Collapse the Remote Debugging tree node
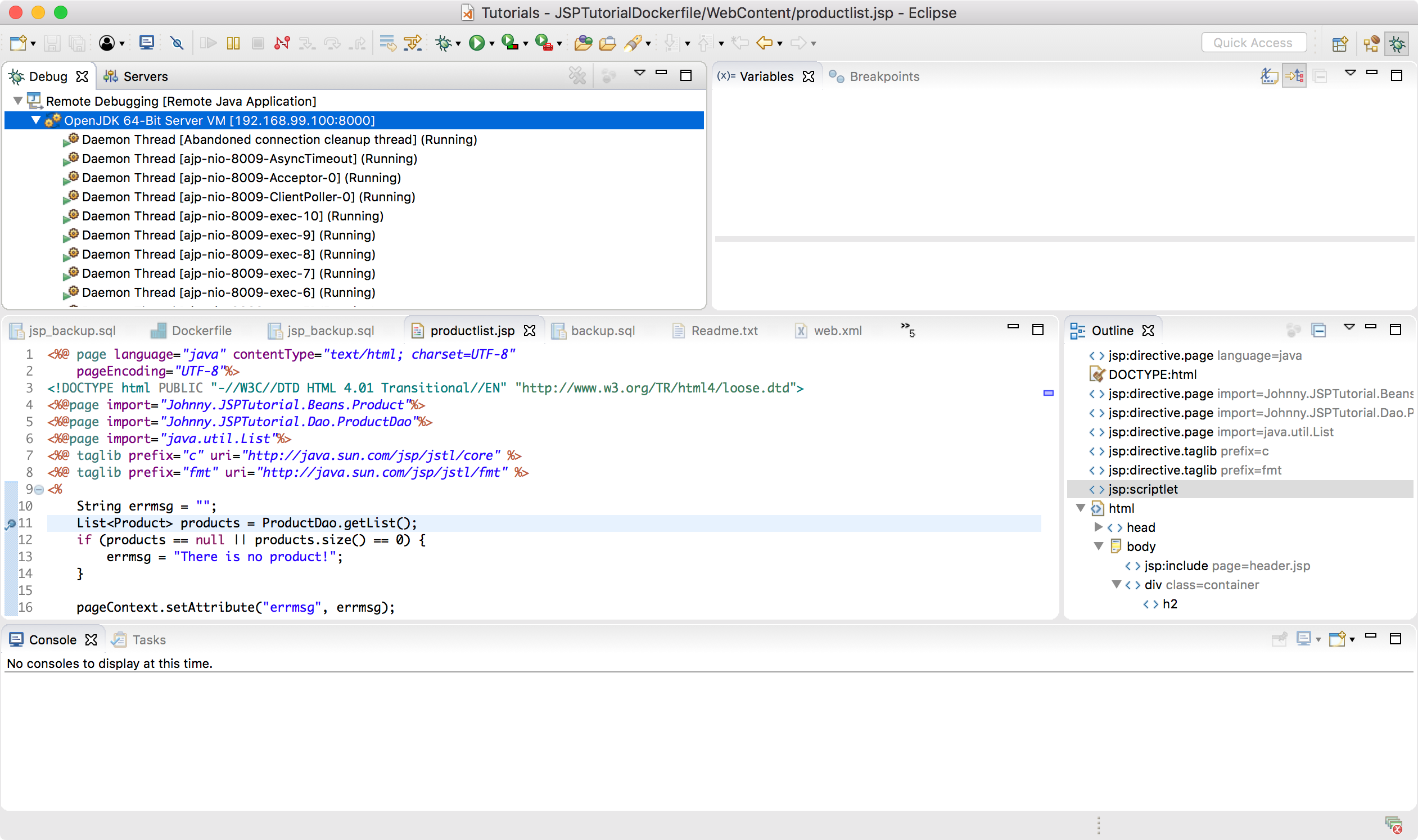Image resolution: width=1418 pixels, height=840 pixels. click(x=17, y=101)
